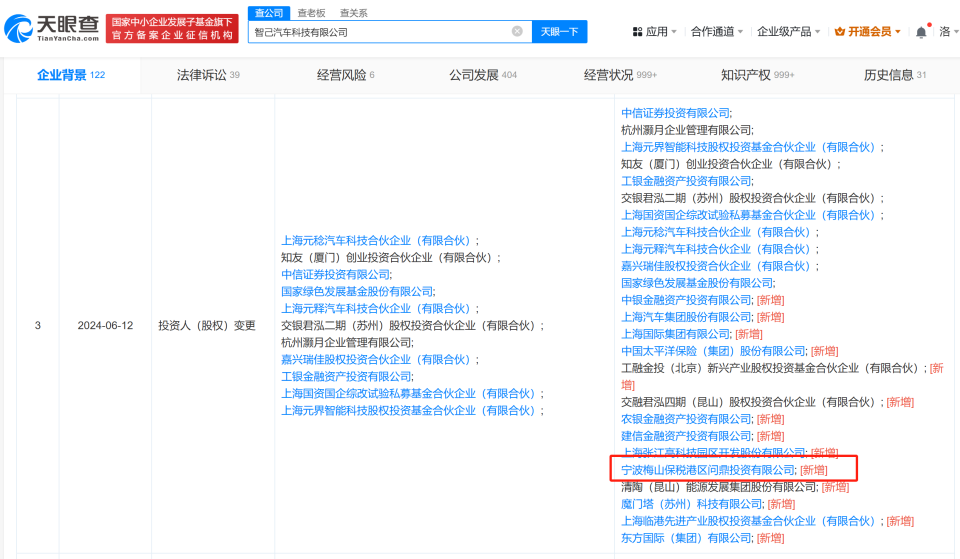This screenshot has height=559, width=960.
Task: Open 东方国际（集团）有限公司 link
Action: coord(686,538)
